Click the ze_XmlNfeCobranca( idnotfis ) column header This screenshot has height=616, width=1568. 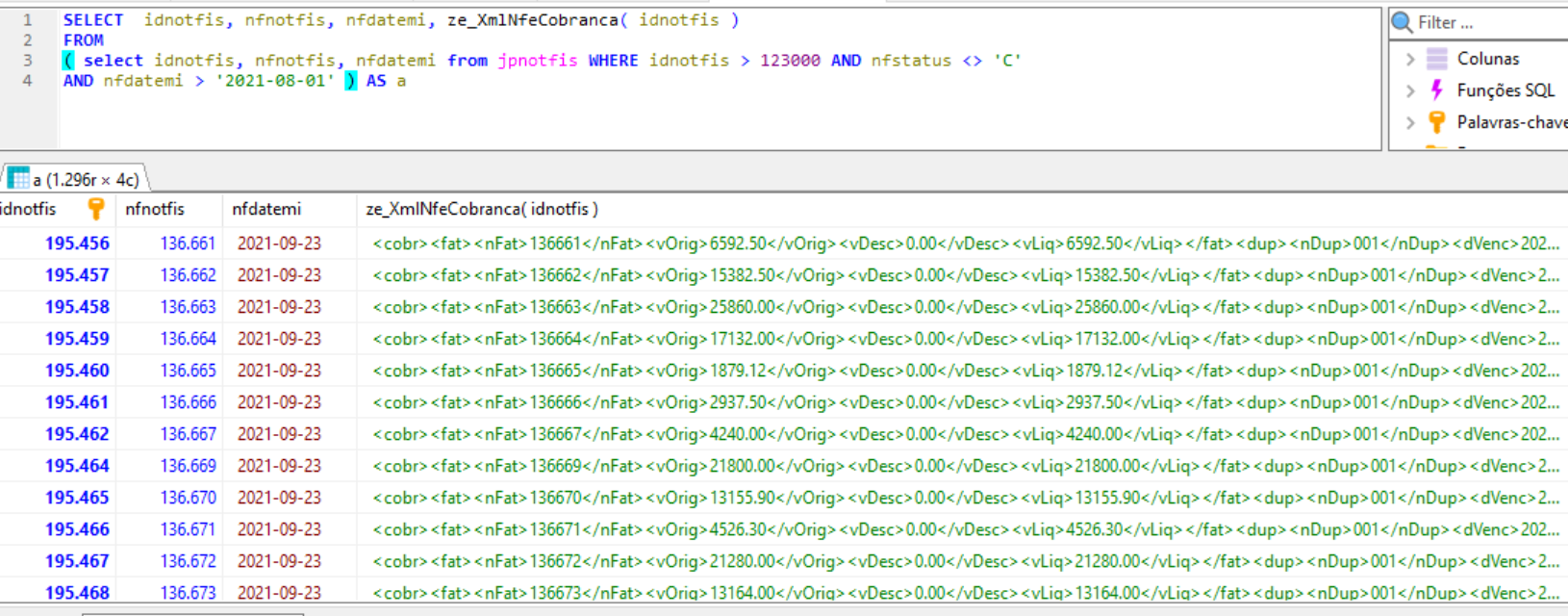click(481, 209)
